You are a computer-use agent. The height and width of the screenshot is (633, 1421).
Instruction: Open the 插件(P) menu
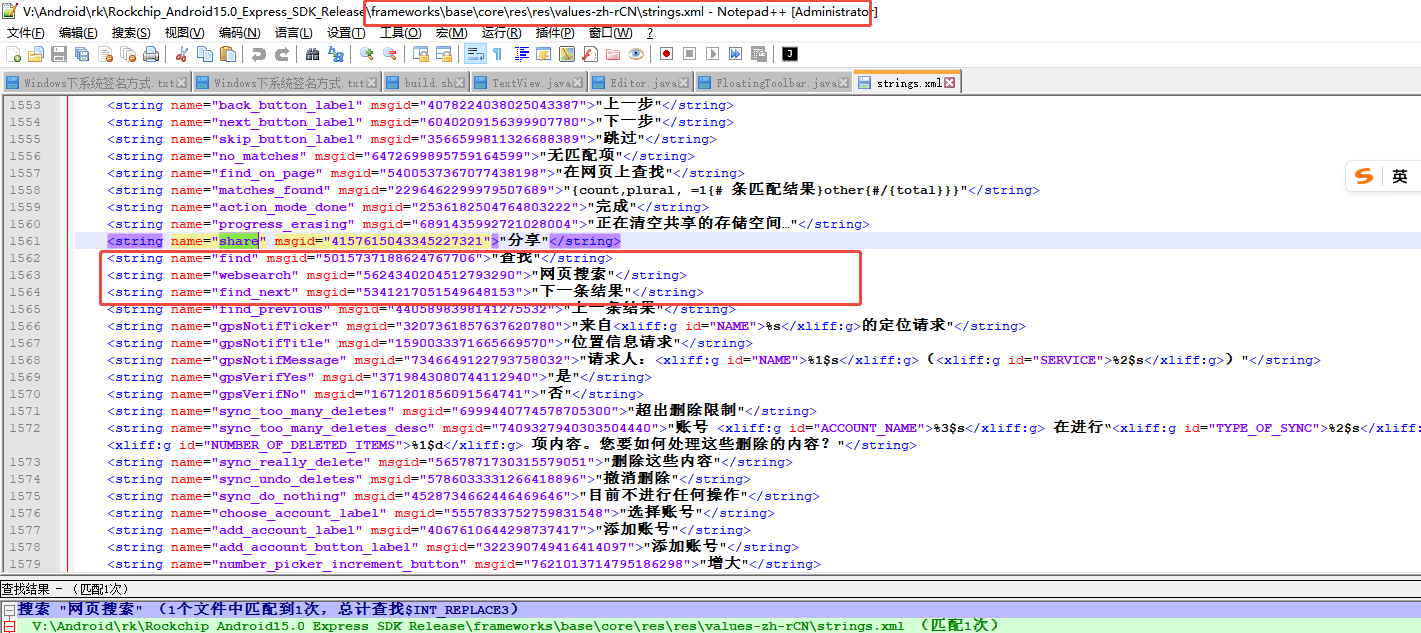556,33
